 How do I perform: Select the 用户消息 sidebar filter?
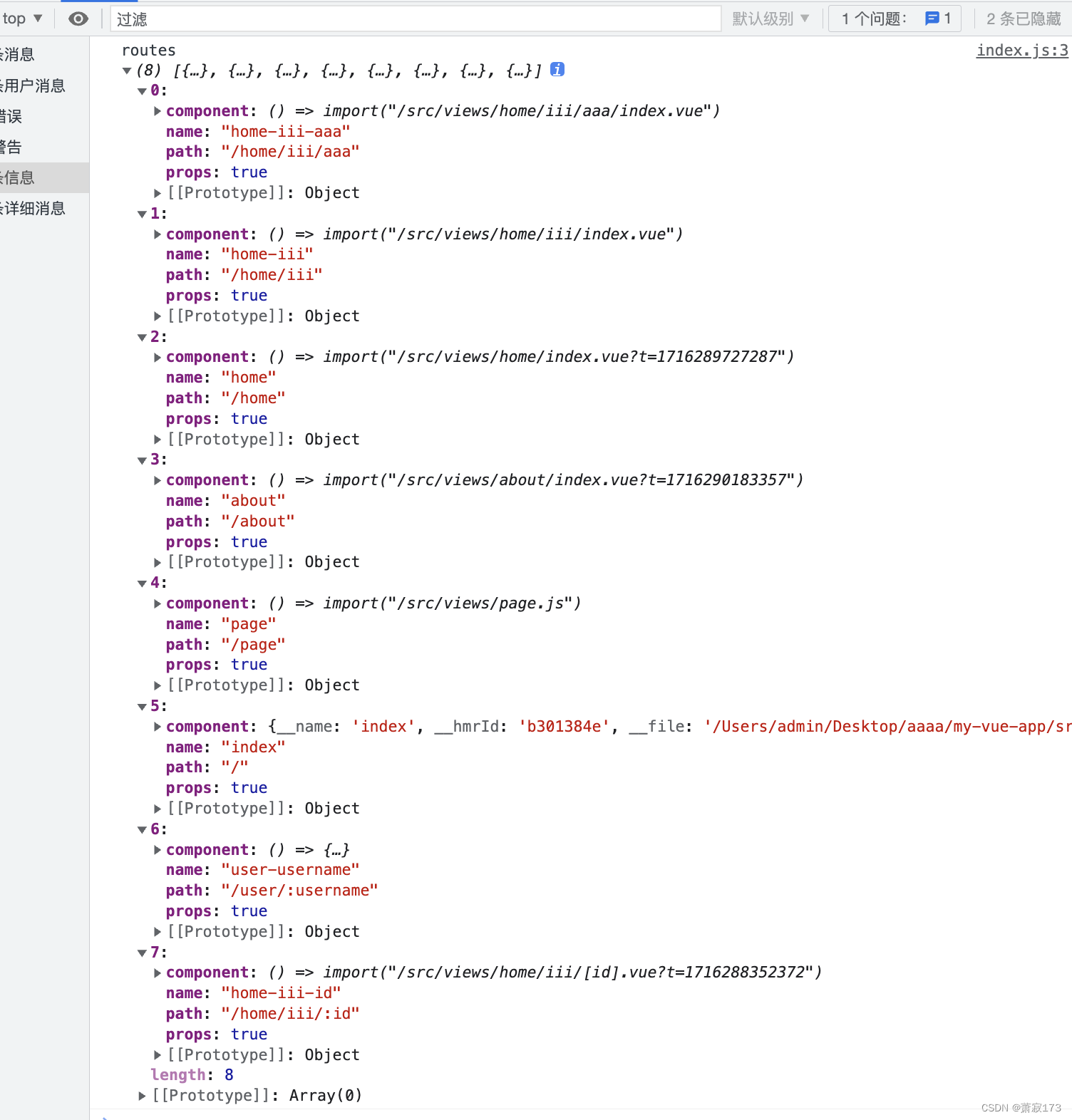click(44, 85)
